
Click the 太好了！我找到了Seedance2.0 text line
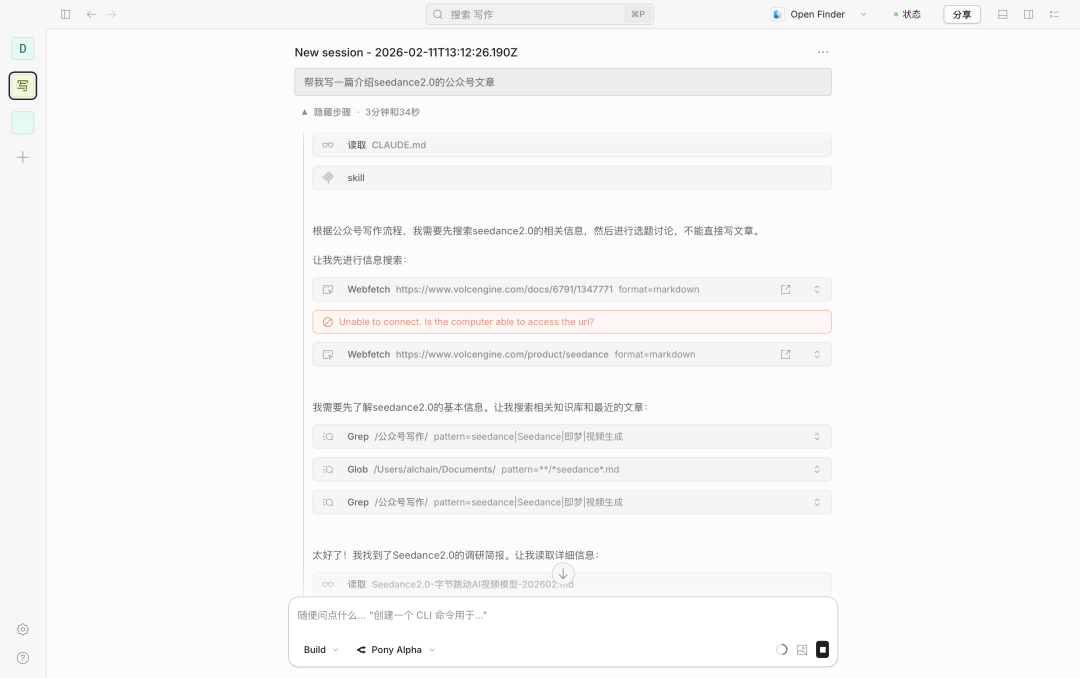coord(455,555)
